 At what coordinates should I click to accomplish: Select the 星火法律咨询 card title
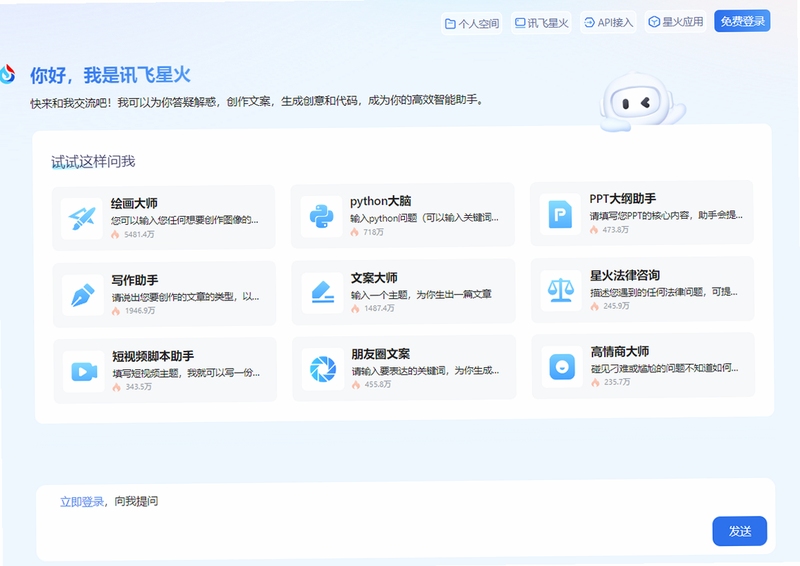pyautogui.click(x=625, y=276)
